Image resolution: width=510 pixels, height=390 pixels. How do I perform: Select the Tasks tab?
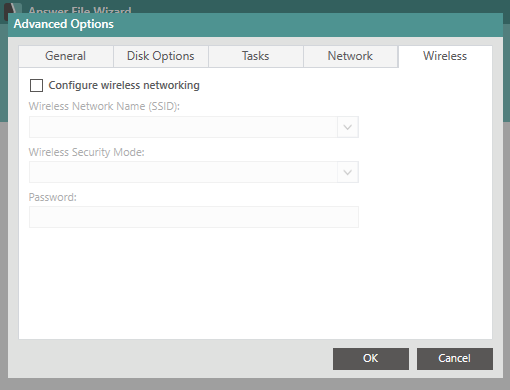[x=256, y=56]
